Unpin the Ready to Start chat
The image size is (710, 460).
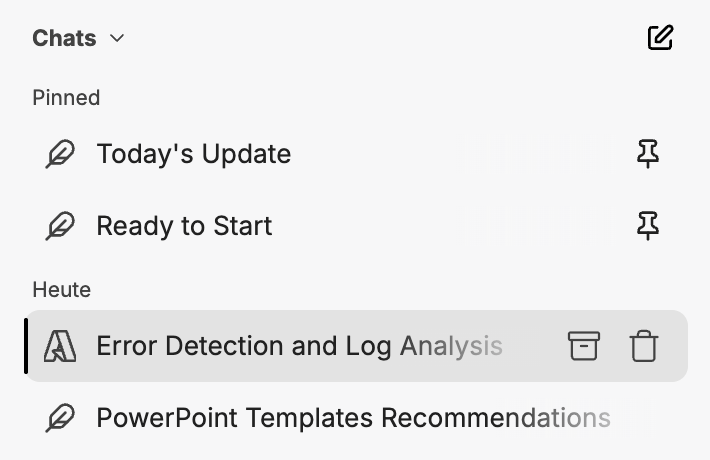coord(648,225)
